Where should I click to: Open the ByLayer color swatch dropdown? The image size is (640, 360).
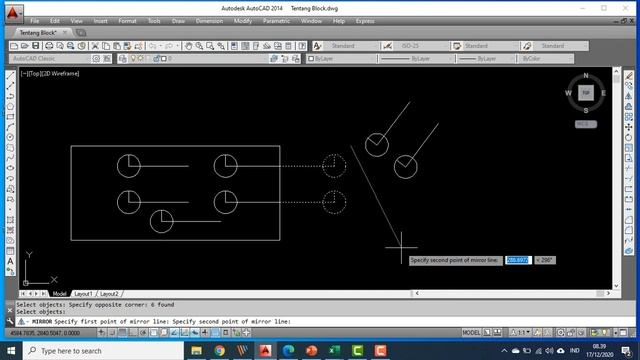(x=341, y=59)
